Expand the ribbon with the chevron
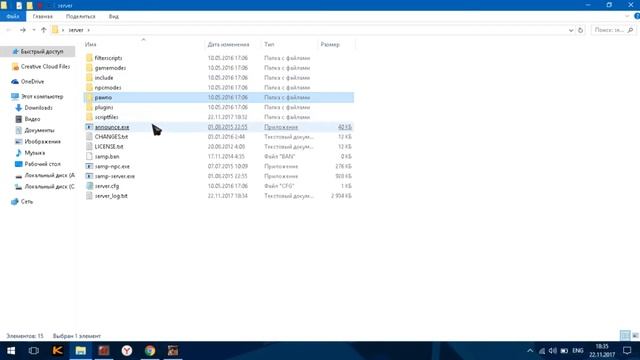 [627, 16]
